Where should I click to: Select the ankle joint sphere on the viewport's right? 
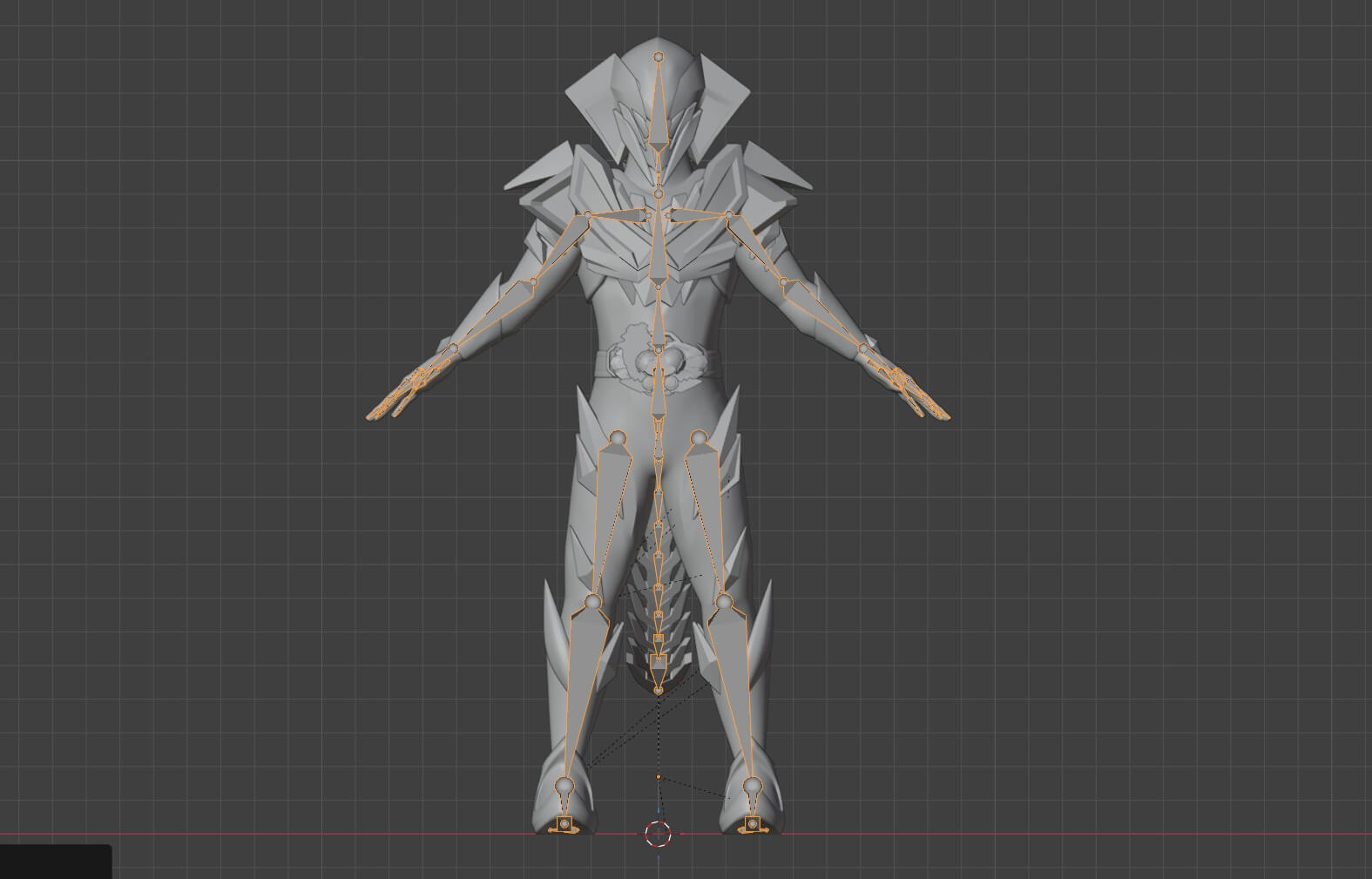click(x=751, y=787)
